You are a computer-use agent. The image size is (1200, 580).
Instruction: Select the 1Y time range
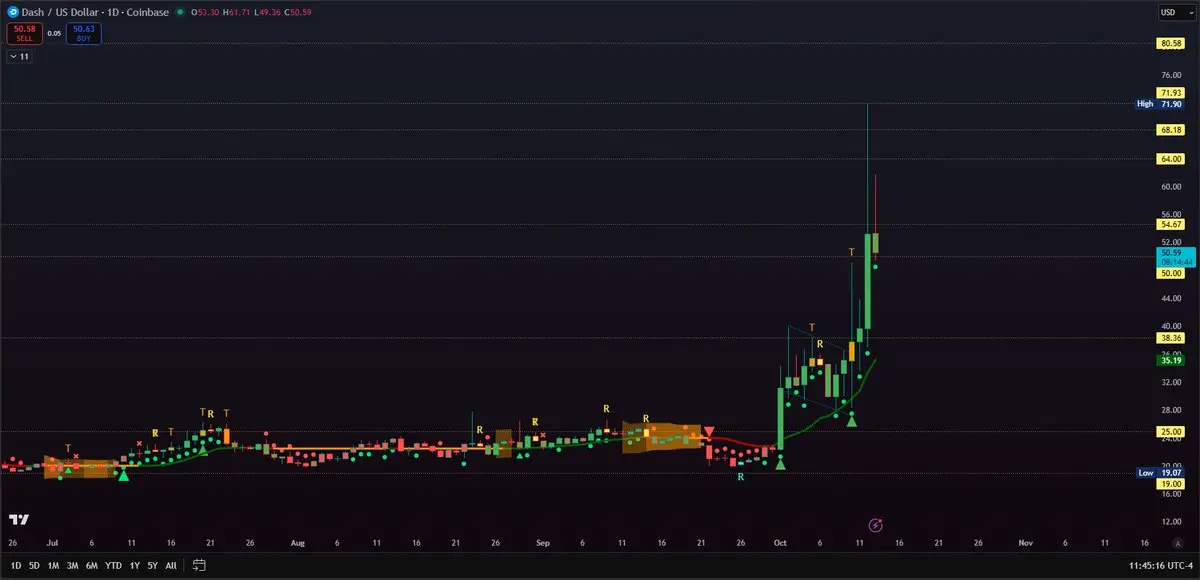(x=134, y=565)
